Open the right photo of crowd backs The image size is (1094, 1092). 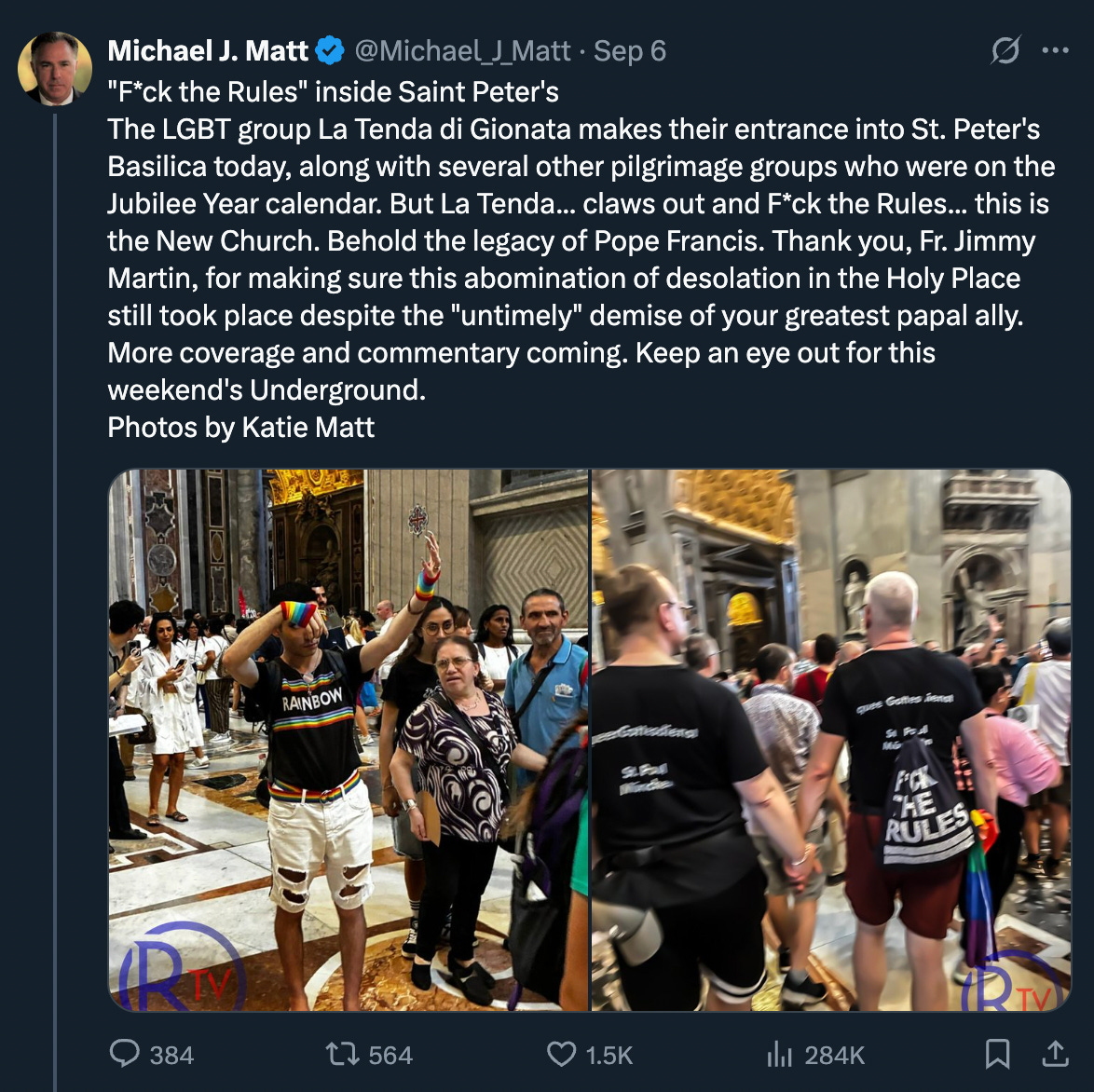[x=831, y=740]
